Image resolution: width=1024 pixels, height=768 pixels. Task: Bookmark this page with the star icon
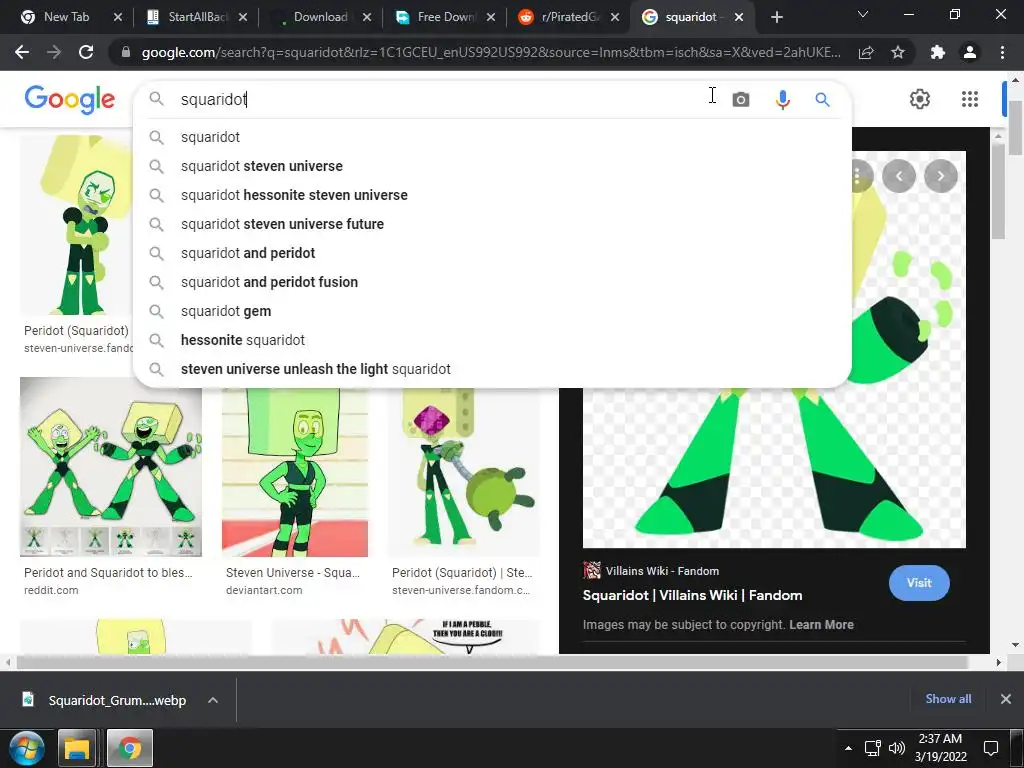click(x=898, y=52)
